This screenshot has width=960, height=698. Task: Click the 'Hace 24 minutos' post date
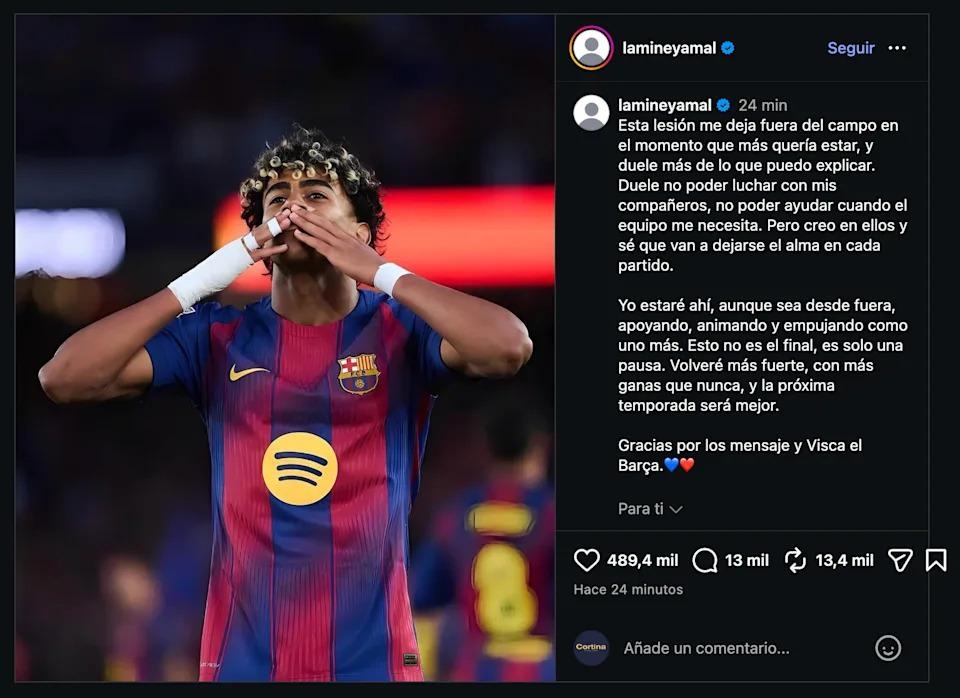pos(628,589)
